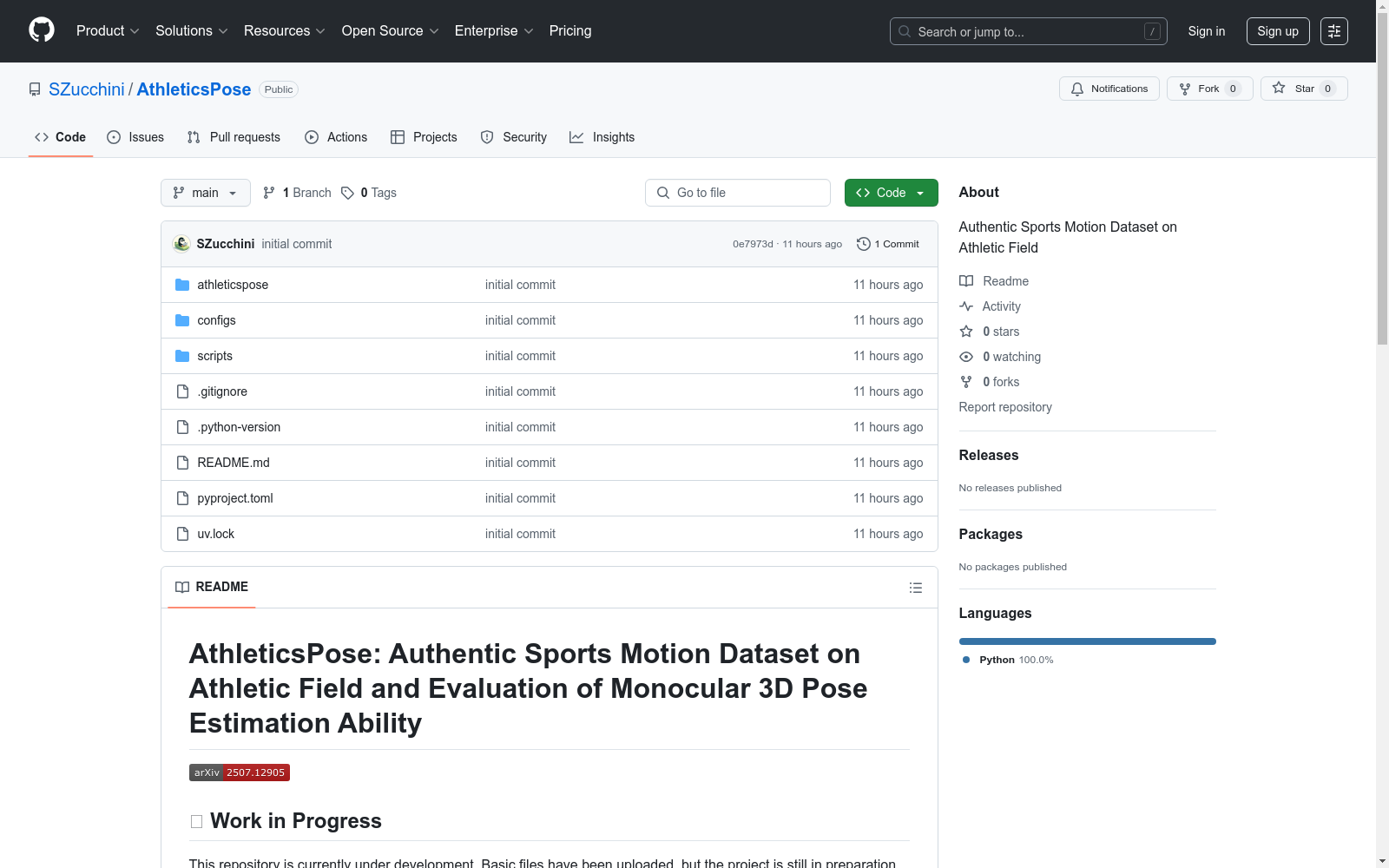The height and width of the screenshot is (868, 1389).
Task: Open the SZucchini owner link
Action: (87, 89)
